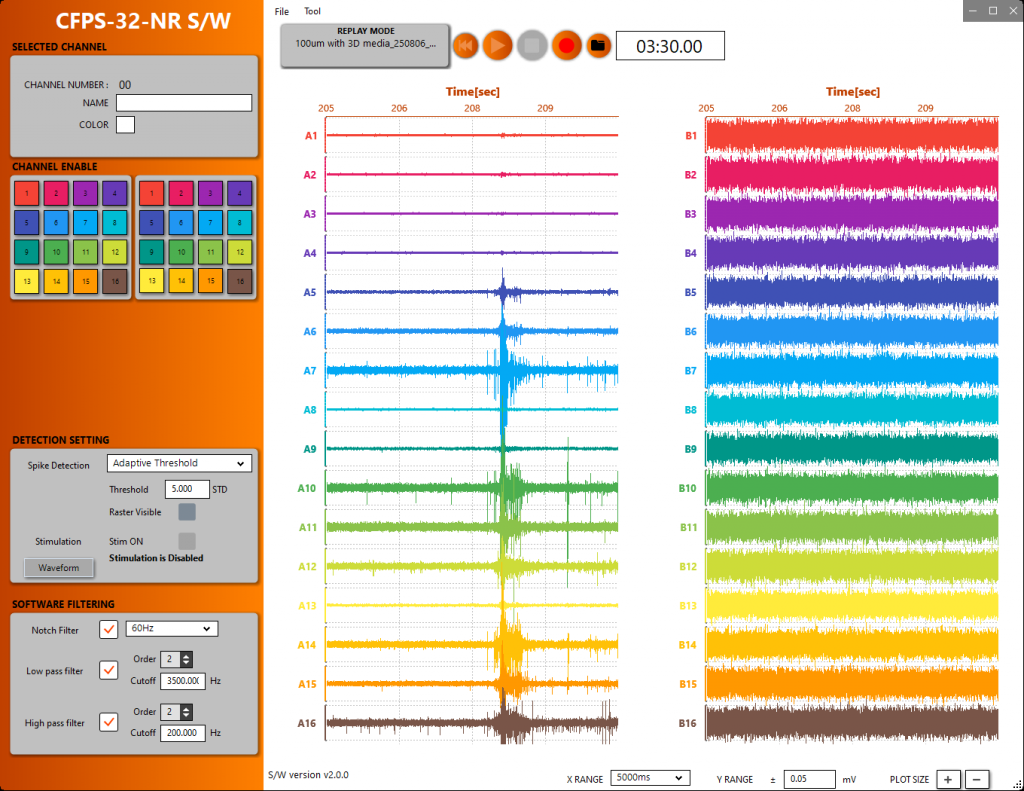Open the Tool menu
This screenshot has width=1024, height=791.
(x=312, y=11)
